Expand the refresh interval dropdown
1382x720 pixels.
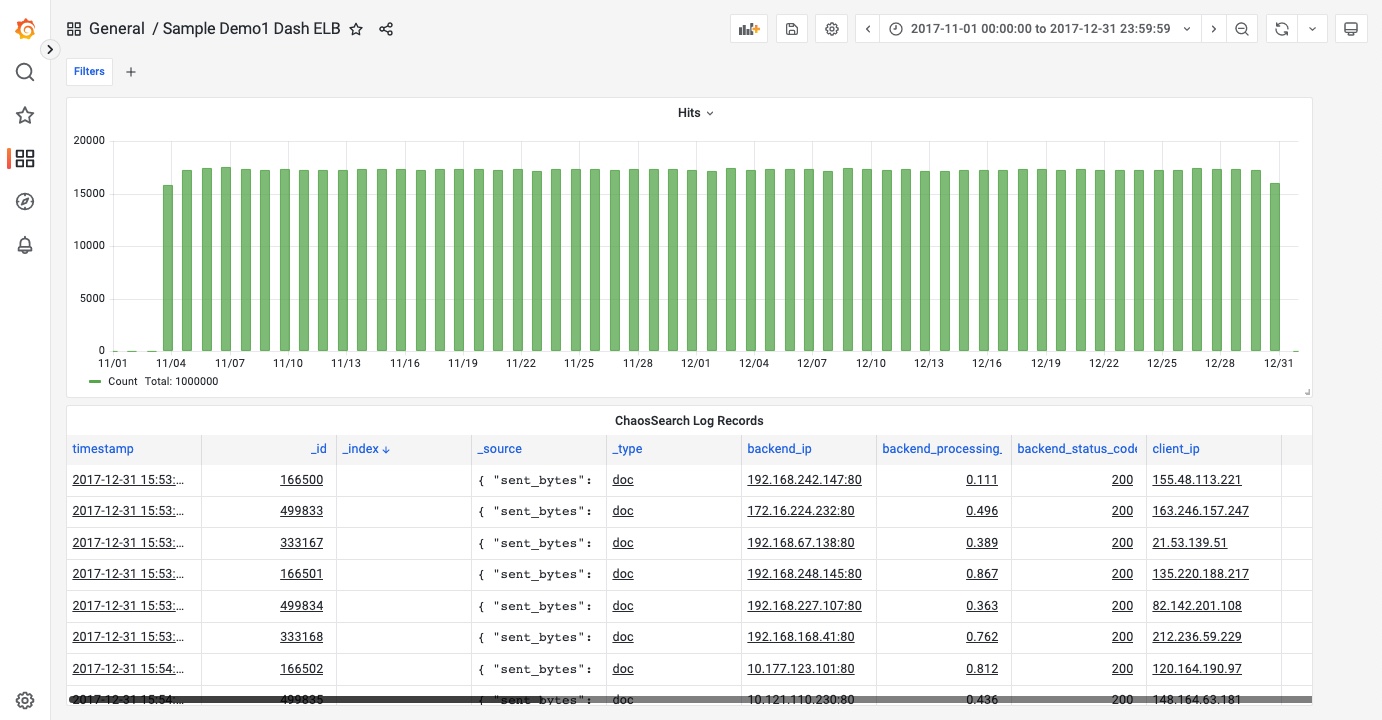(1312, 29)
